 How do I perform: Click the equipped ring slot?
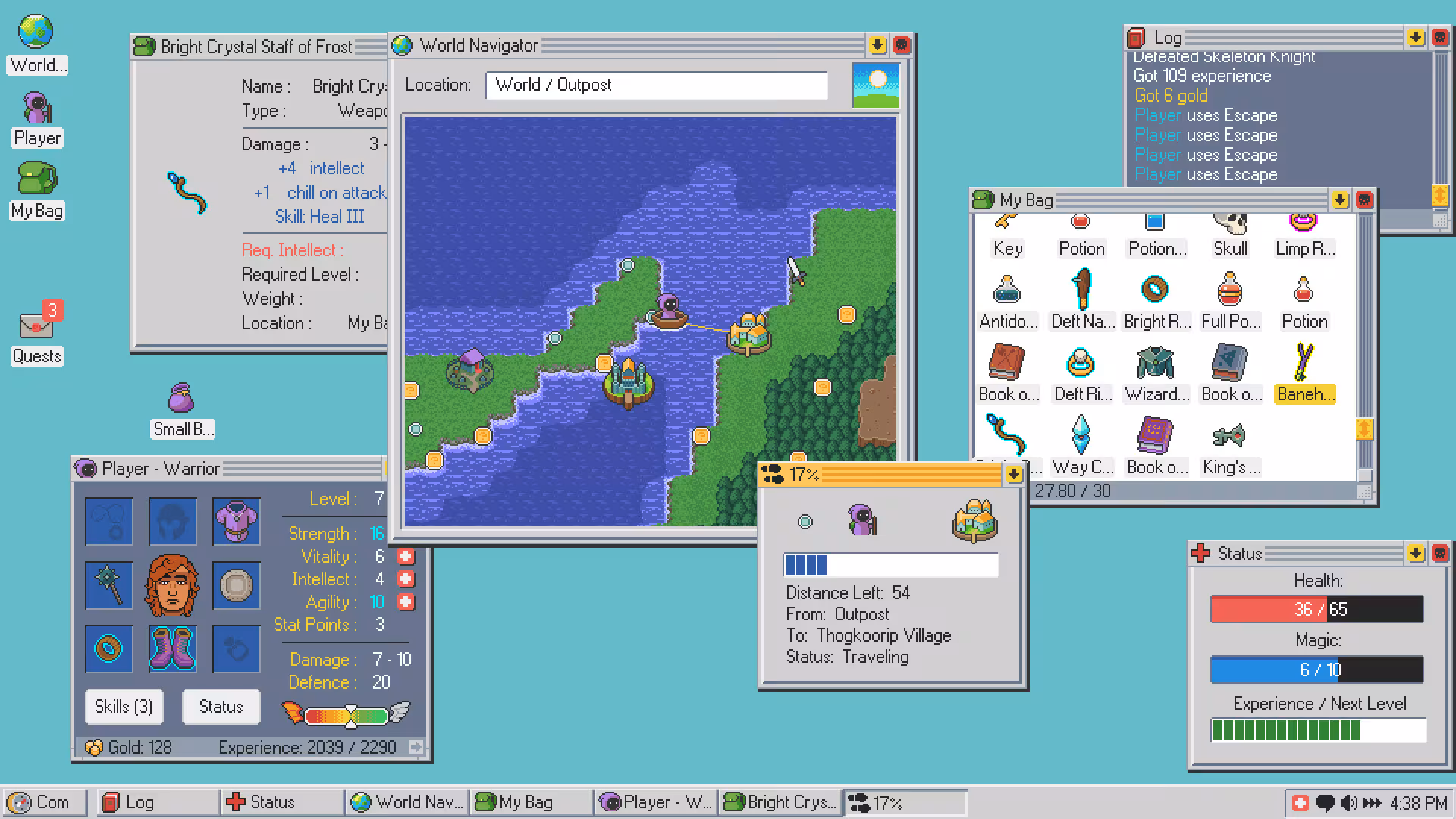point(109,649)
